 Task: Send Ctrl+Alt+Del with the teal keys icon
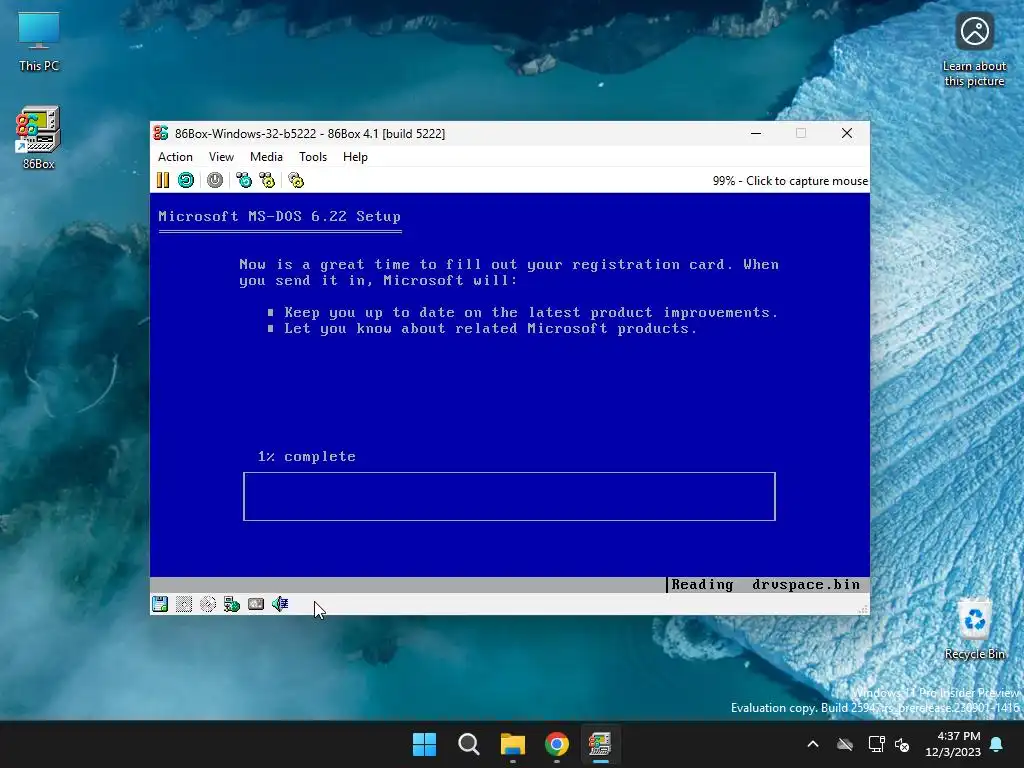click(244, 180)
